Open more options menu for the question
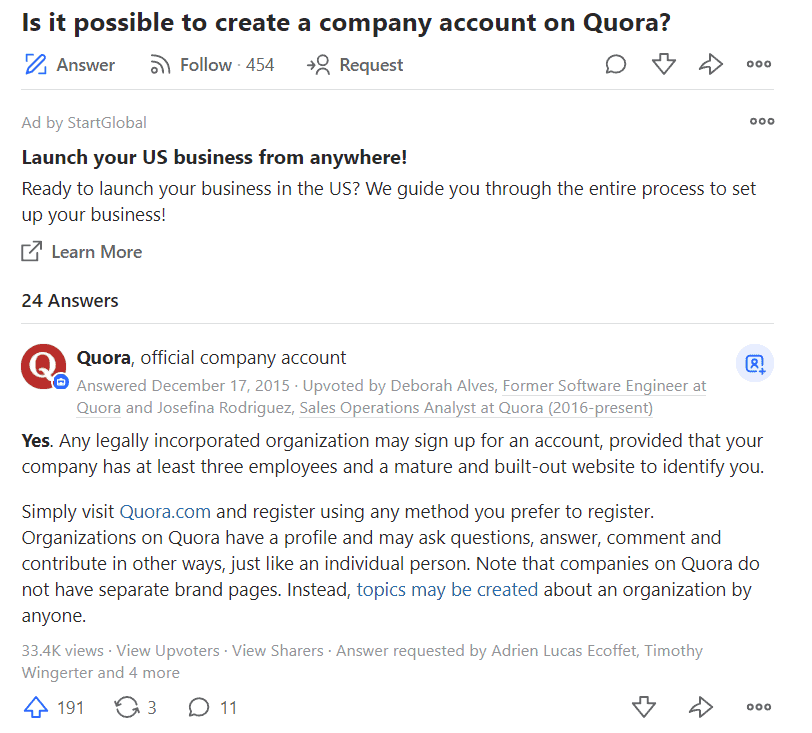The height and width of the screenshot is (733, 812). tap(758, 64)
